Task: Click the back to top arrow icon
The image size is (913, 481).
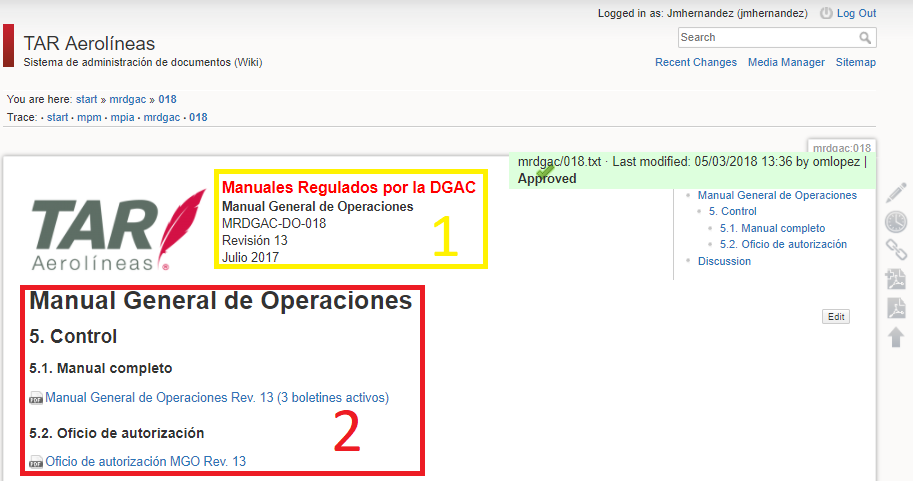Action: click(x=896, y=337)
